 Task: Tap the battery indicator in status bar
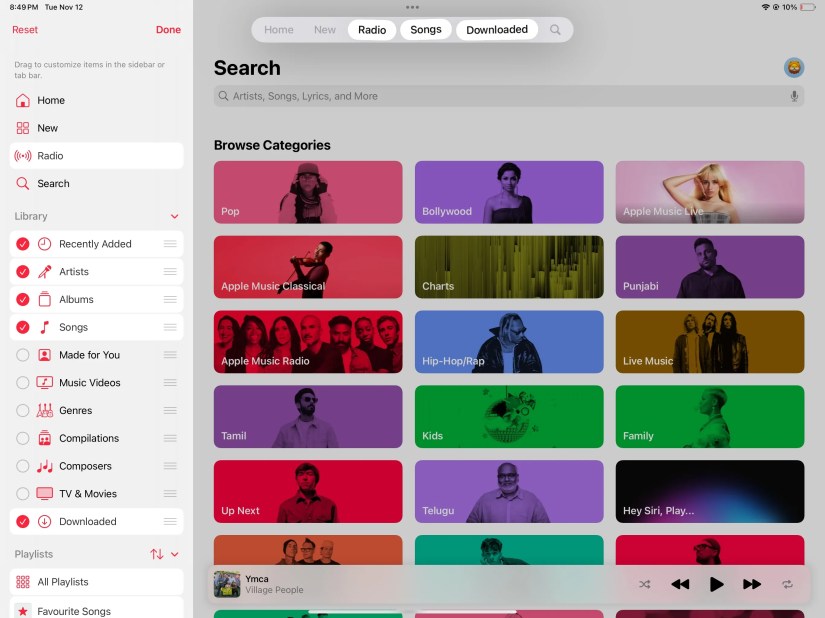click(x=808, y=7)
